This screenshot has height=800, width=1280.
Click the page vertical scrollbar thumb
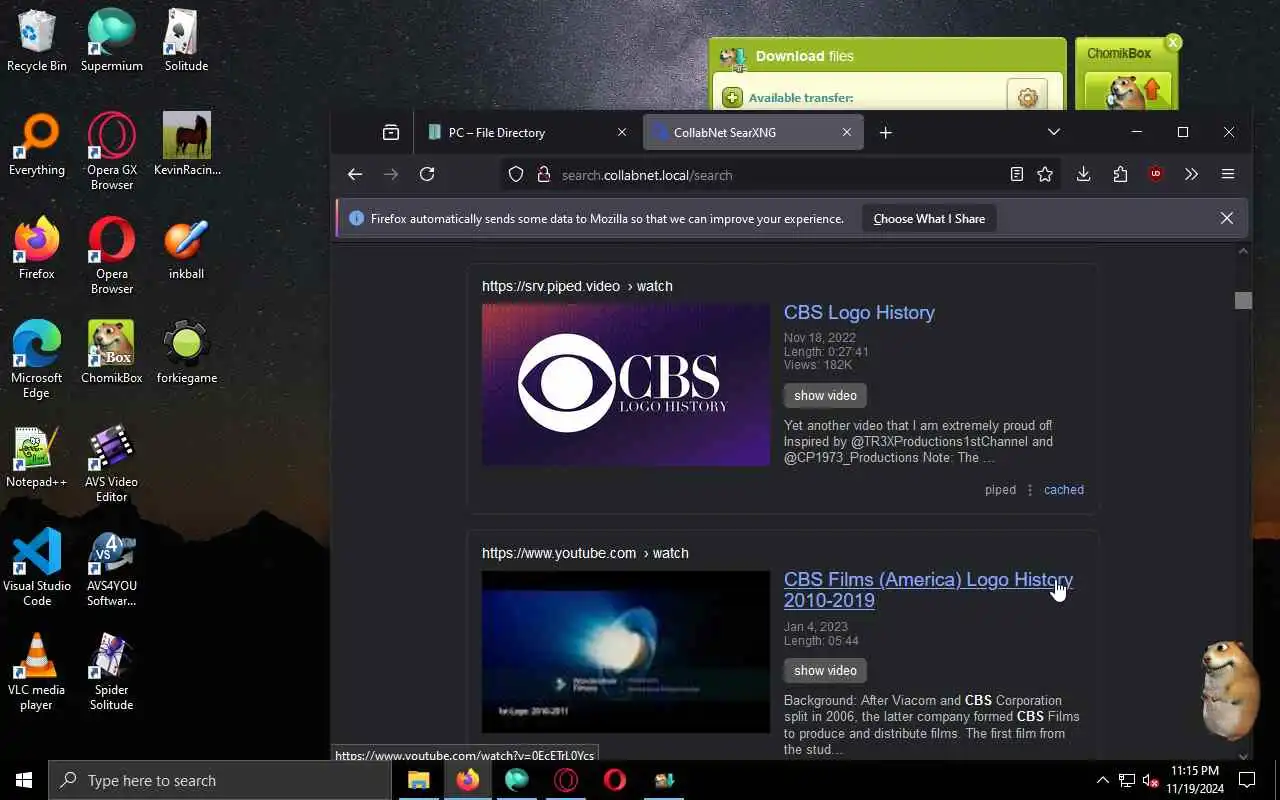1243,300
